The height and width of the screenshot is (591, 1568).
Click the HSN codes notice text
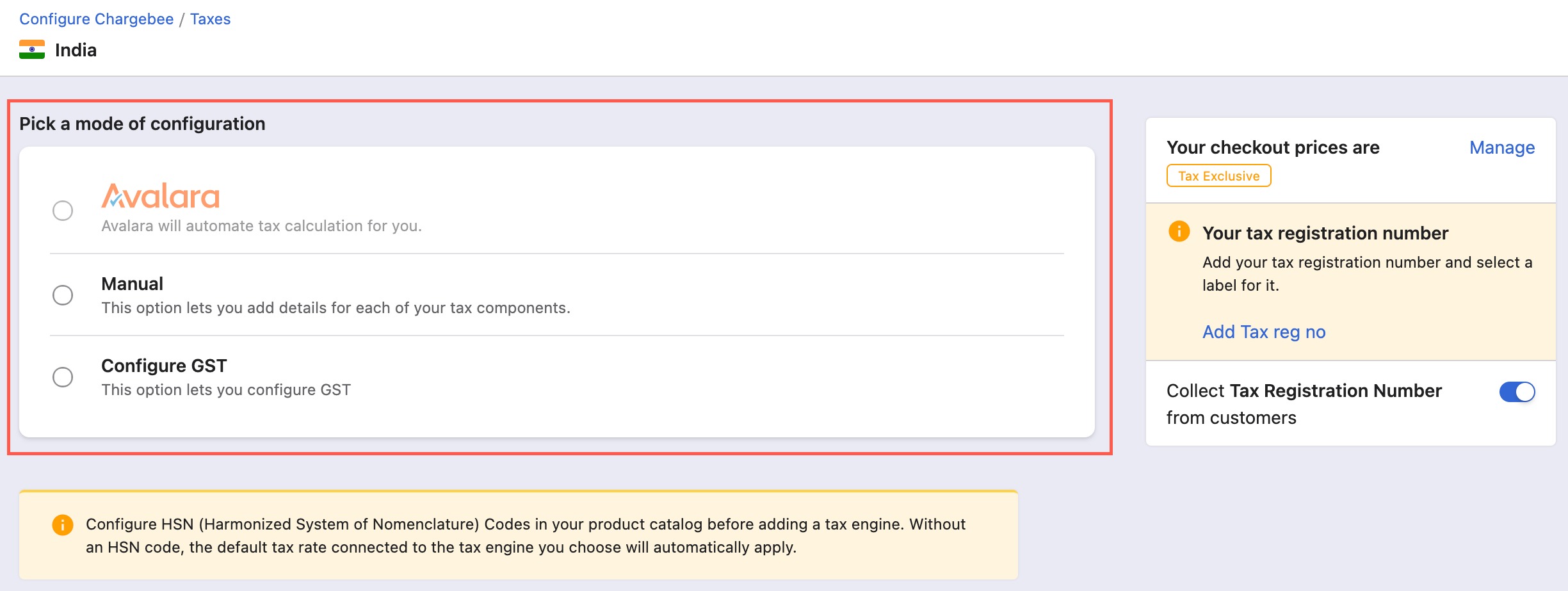526,536
